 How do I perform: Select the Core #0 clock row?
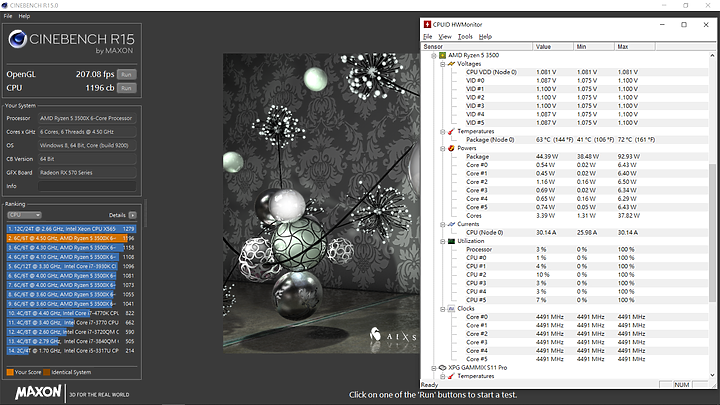click(x=565, y=317)
